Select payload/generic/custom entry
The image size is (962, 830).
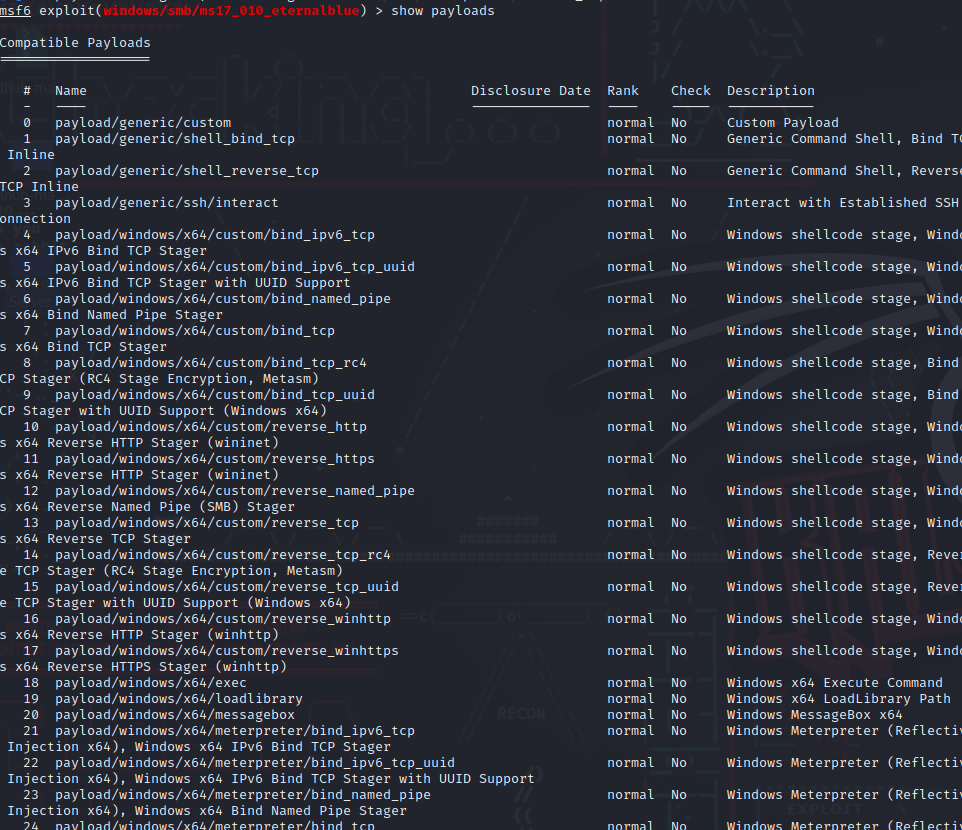(x=143, y=123)
